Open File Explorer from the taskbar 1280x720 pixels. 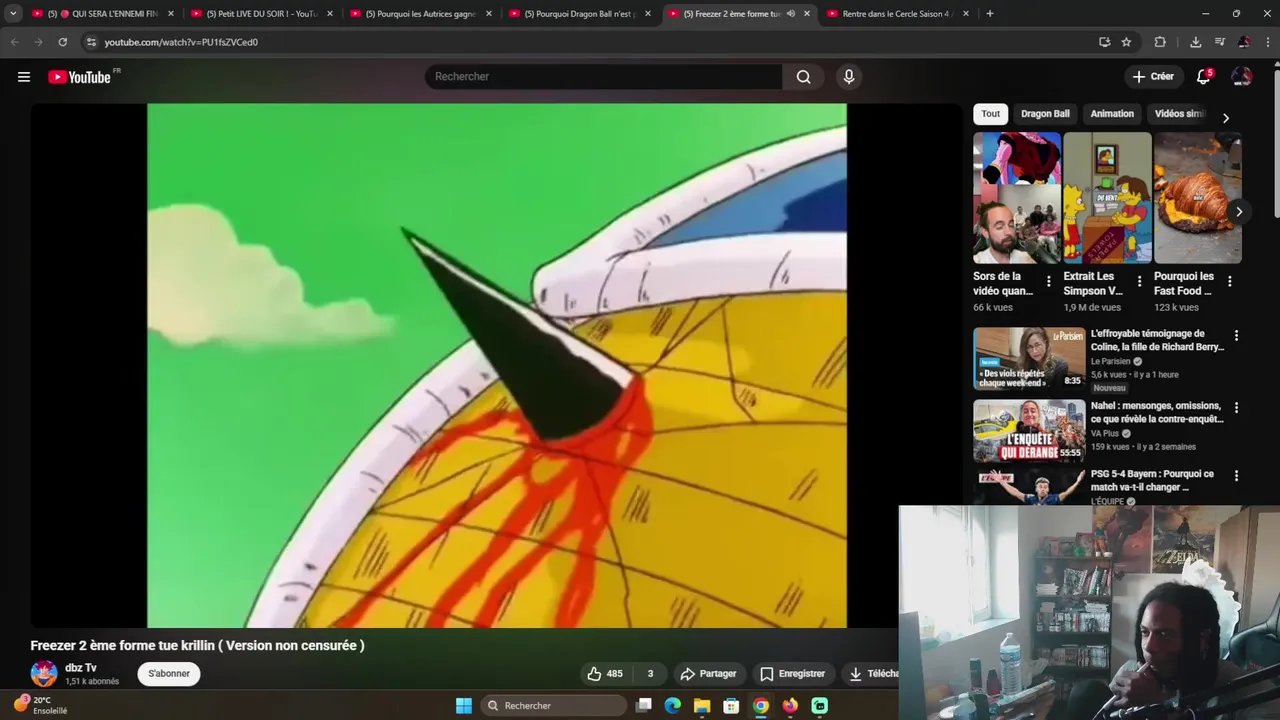point(702,706)
